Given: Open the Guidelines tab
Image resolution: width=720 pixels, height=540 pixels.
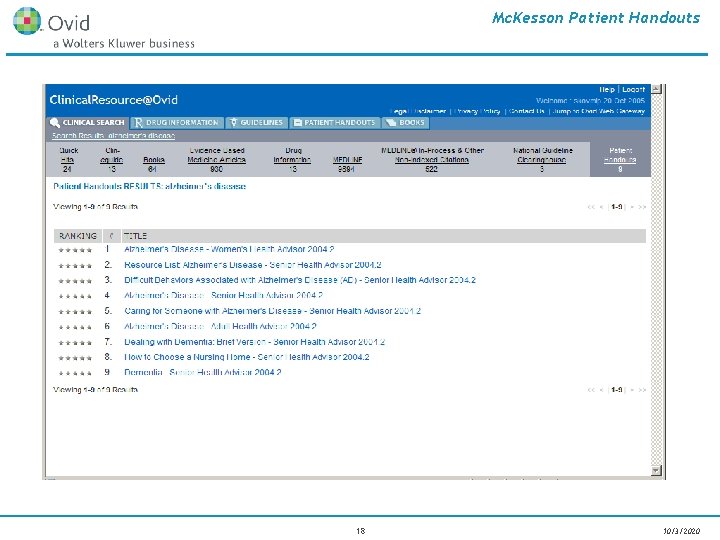Looking at the screenshot, I should (257, 123).
